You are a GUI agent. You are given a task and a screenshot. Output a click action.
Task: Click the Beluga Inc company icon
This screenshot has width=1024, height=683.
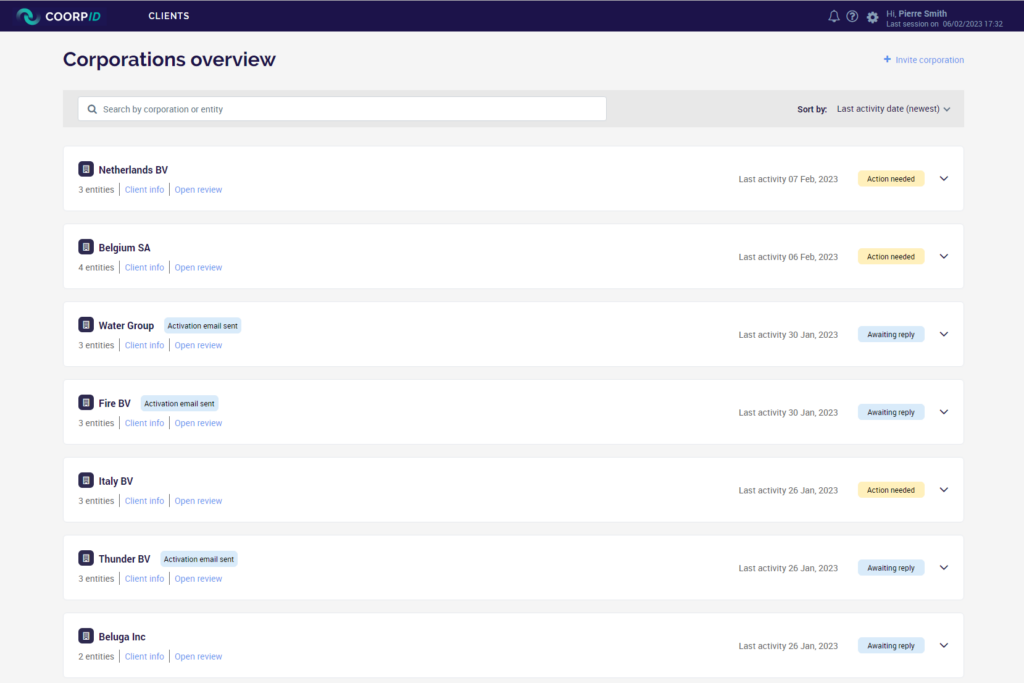pos(86,635)
